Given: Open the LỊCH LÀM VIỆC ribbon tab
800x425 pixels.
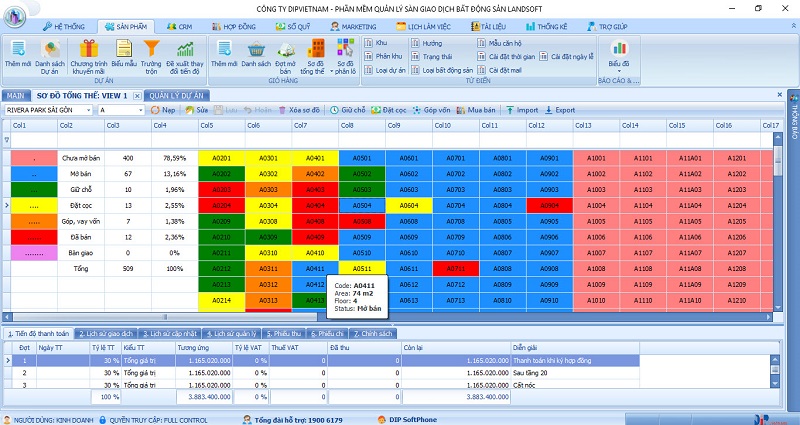Looking at the screenshot, I should coord(424,27).
